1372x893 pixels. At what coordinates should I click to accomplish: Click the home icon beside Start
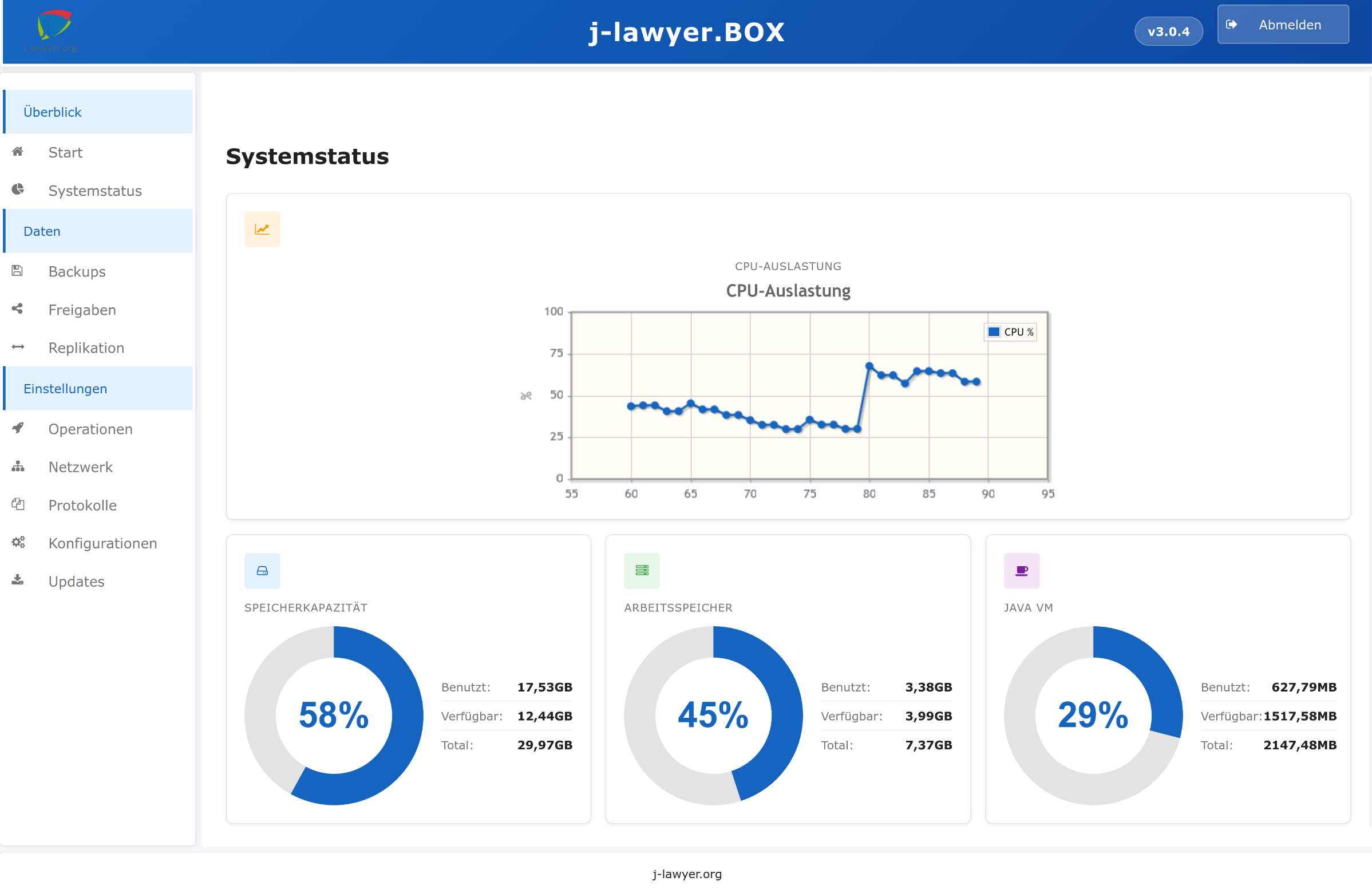[x=18, y=152]
